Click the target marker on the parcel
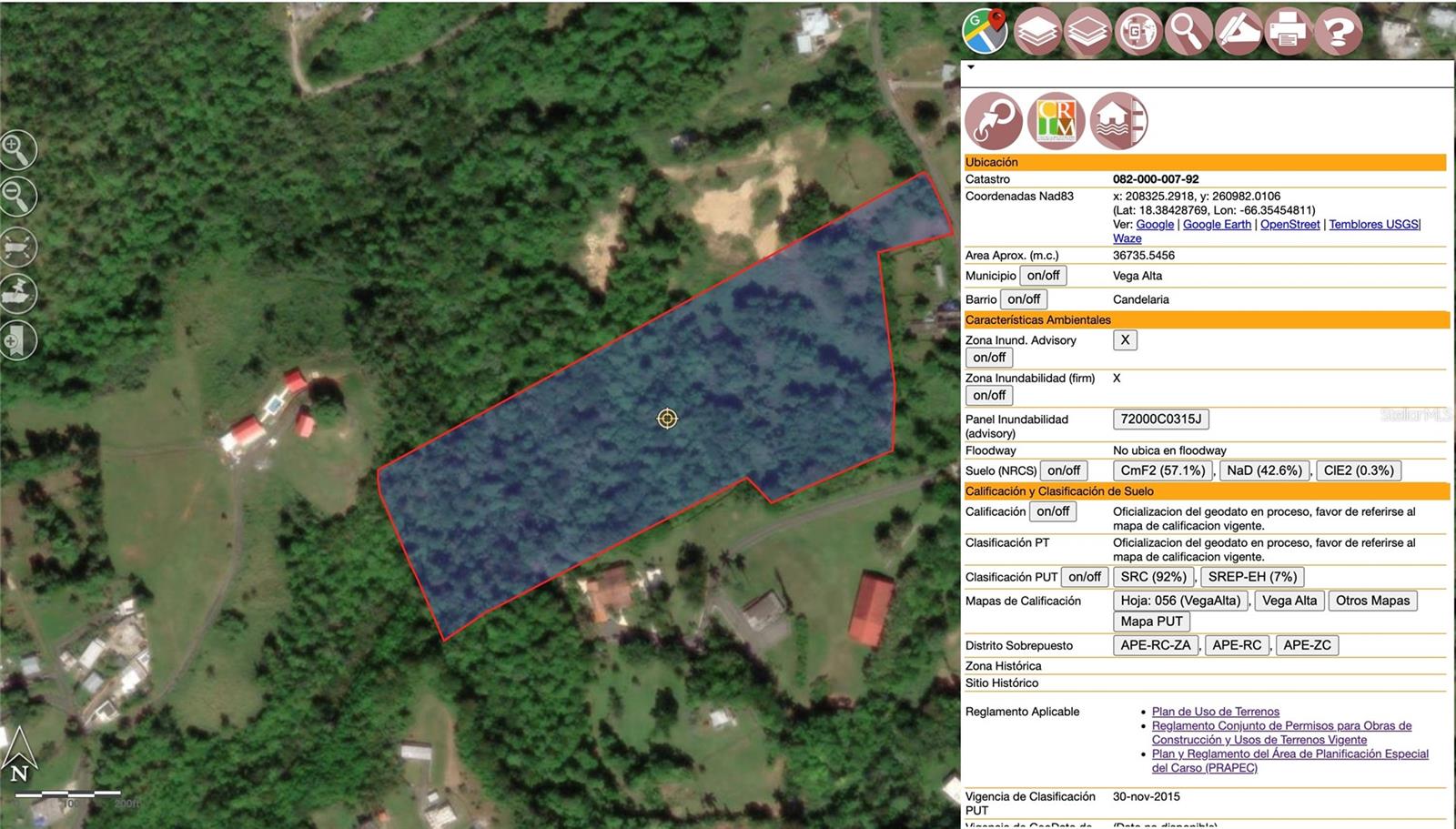The width and height of the screenshot is (1456, 829). [x=667, y=418]
